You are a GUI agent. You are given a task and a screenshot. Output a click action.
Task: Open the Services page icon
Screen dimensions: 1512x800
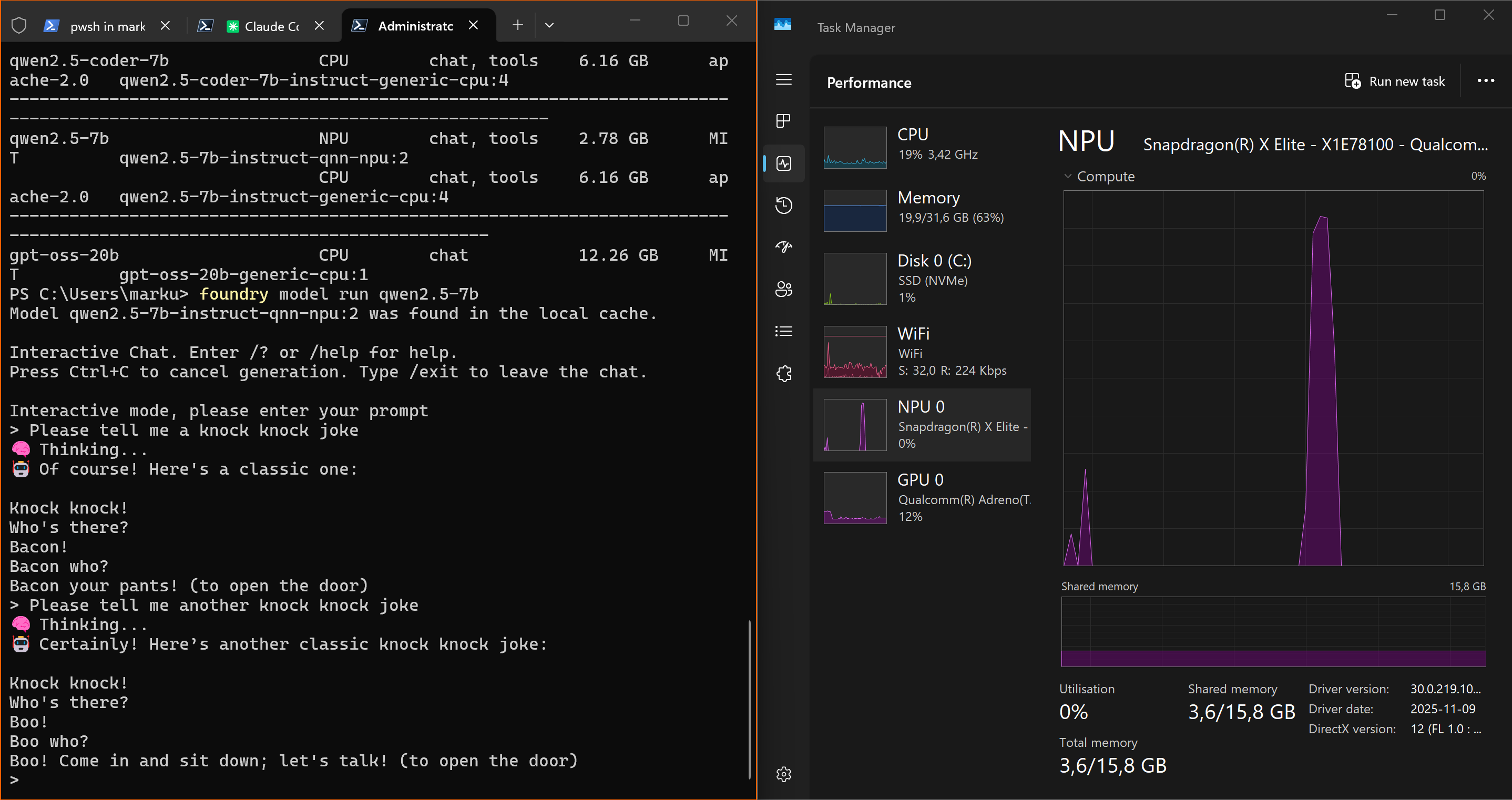[x=783, y=373]
